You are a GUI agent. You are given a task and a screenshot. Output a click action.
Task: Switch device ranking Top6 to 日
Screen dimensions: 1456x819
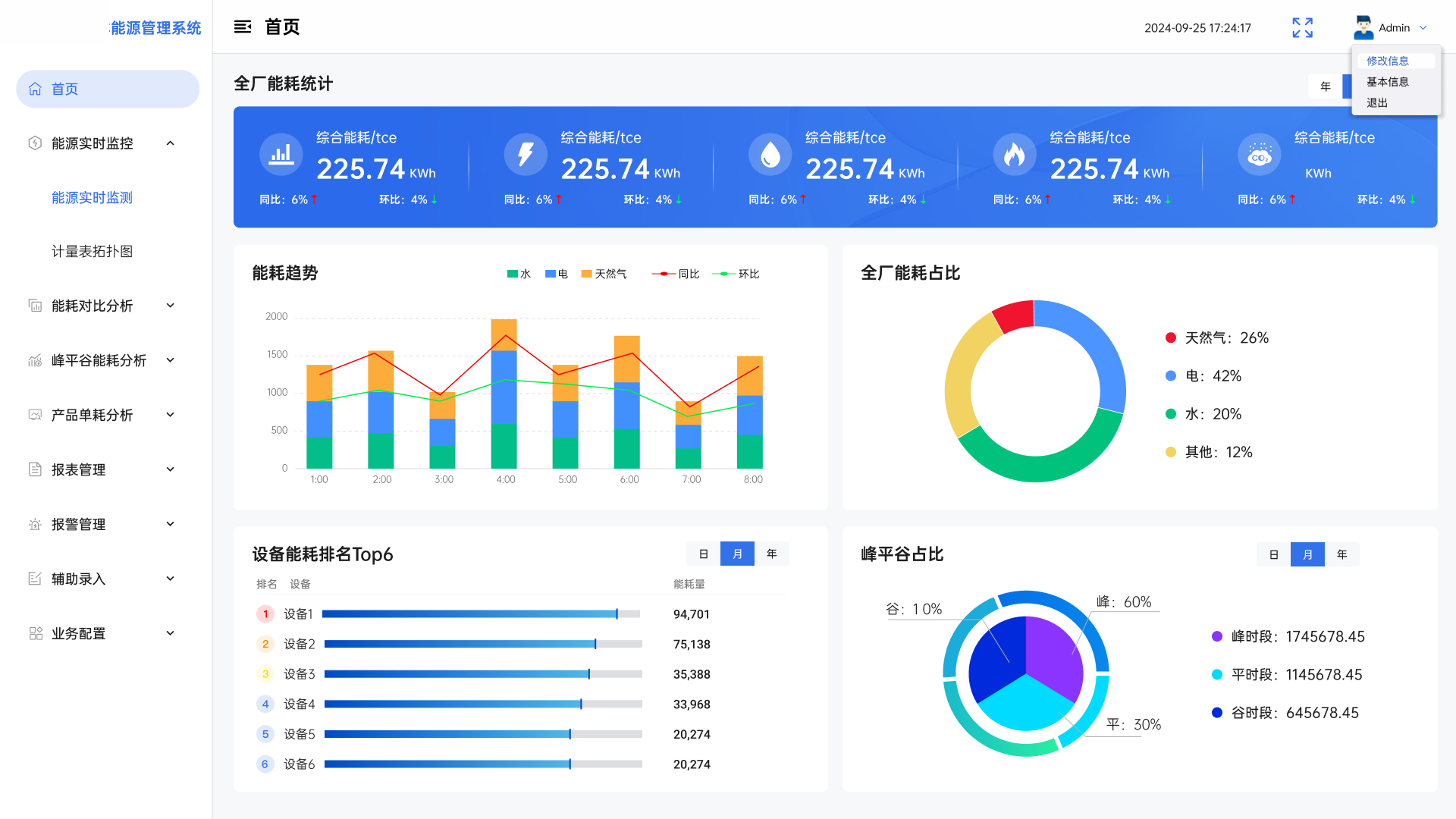703,554
